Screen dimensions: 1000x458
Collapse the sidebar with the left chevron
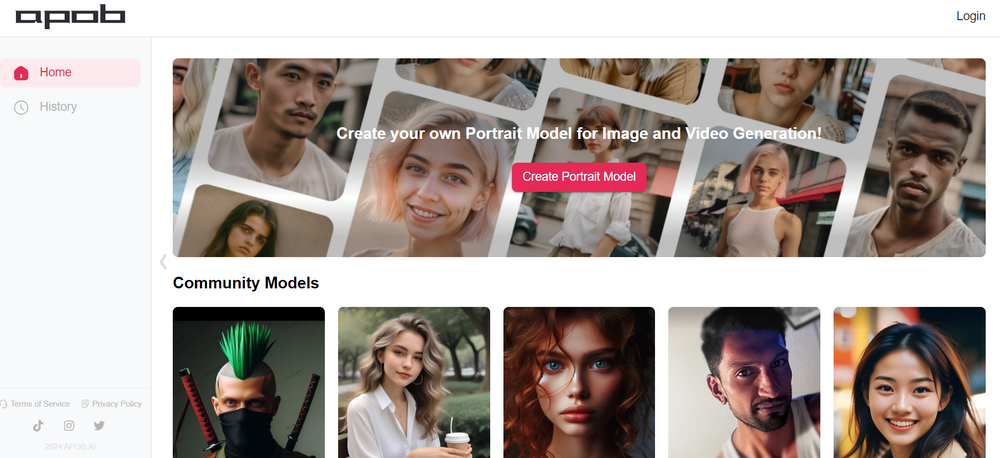(163, 262)
